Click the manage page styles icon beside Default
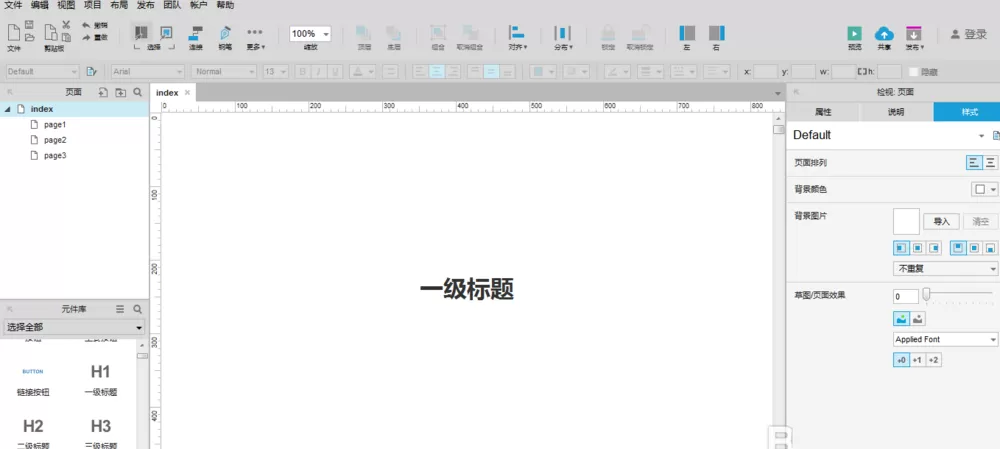Viewport: 1000px width, 449px height. coord(996,135)
